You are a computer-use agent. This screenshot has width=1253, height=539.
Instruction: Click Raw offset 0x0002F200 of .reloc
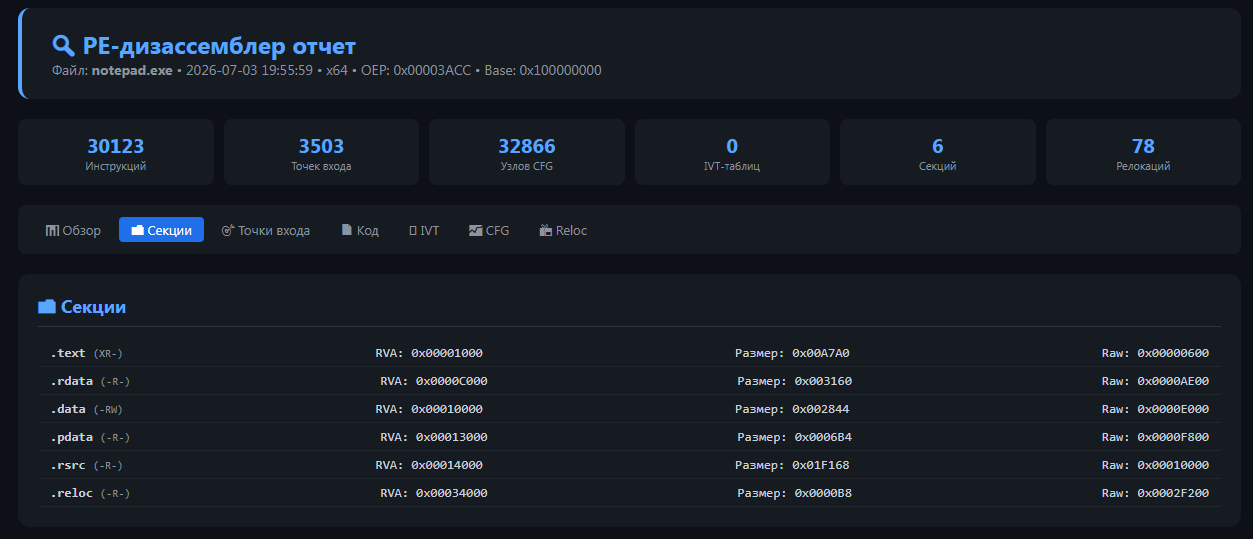[1155, 493]
